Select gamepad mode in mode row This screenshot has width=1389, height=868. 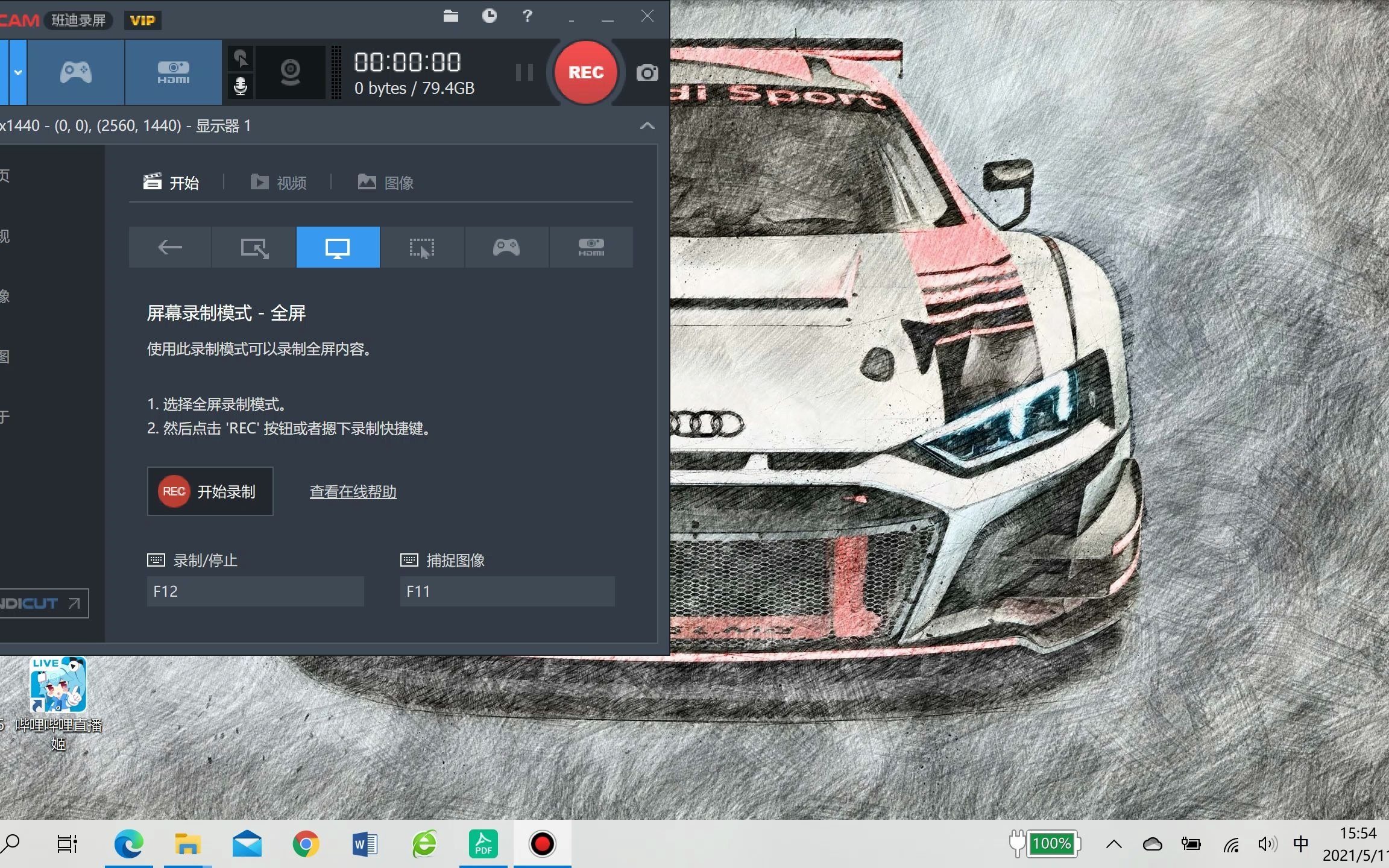coord(506,247)
